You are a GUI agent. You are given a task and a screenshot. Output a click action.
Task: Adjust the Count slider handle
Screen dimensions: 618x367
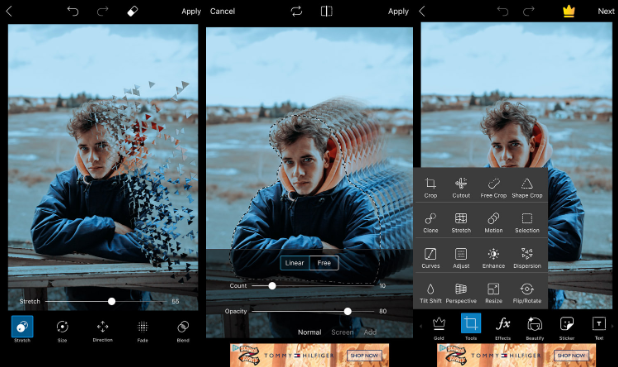272,286
